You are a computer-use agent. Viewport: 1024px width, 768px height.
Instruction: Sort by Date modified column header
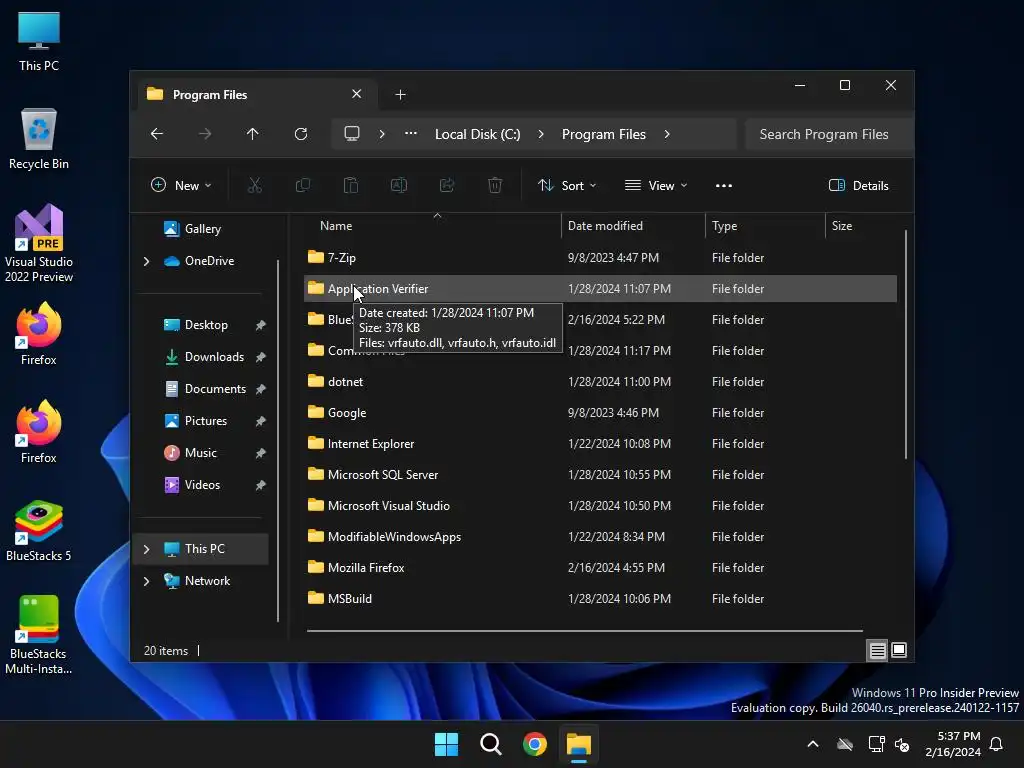[x=633, y=226]
